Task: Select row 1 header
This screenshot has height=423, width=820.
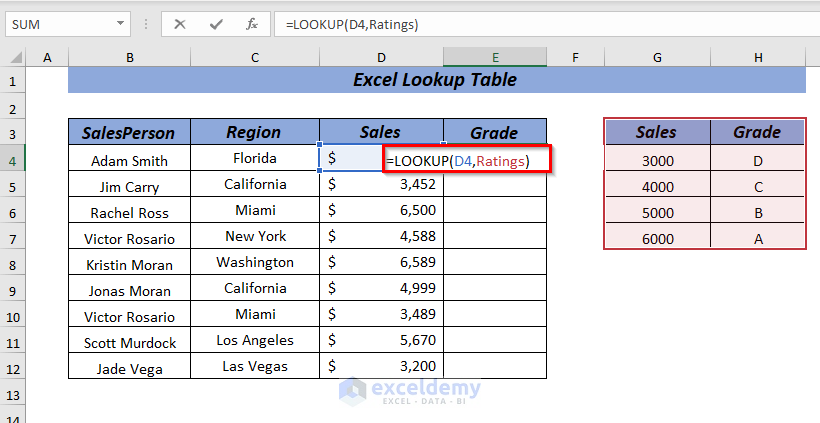Action: [13, 82]
